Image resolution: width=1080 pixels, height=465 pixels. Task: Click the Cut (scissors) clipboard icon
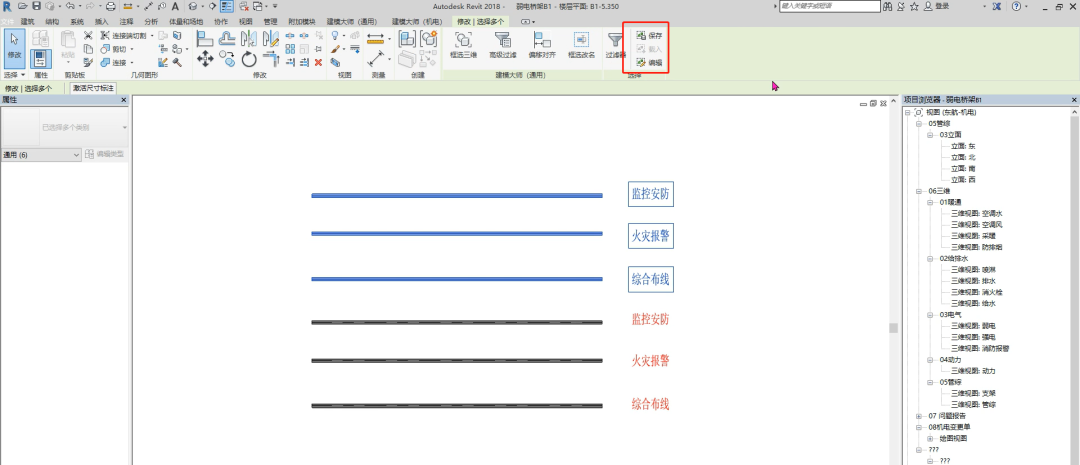coord(88,35)
